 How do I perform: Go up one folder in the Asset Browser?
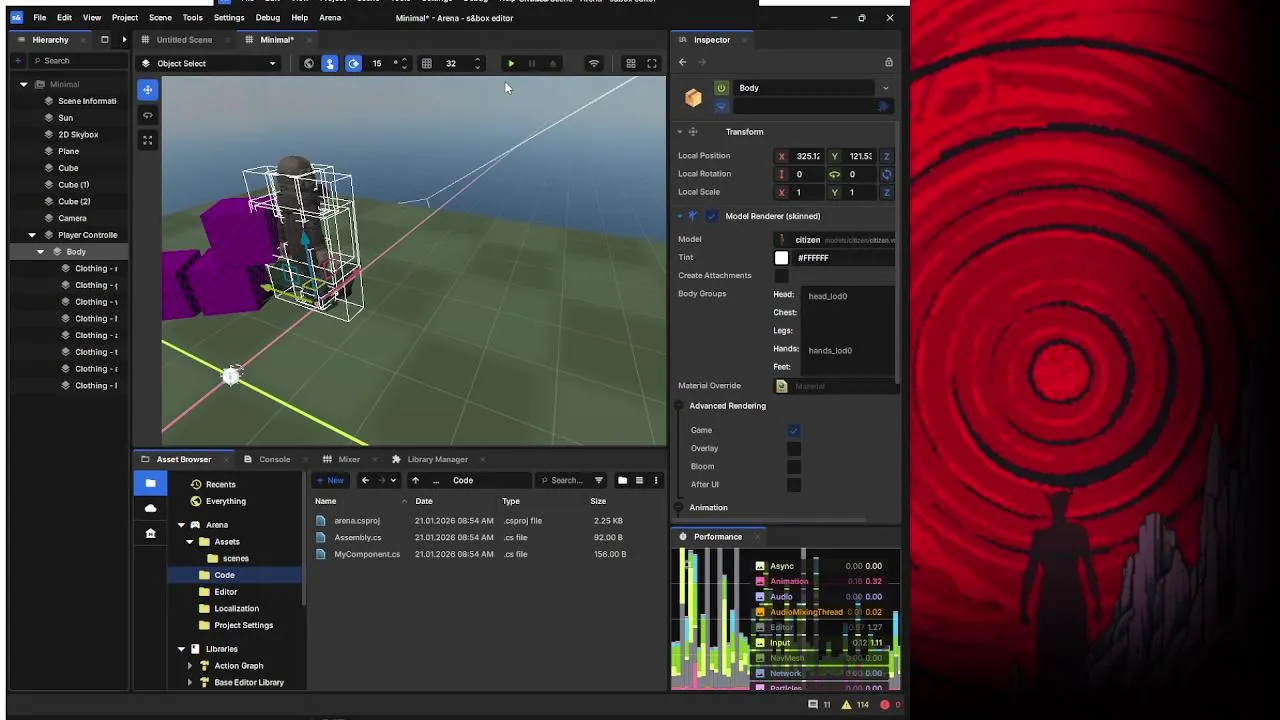(x=416, y=481)
